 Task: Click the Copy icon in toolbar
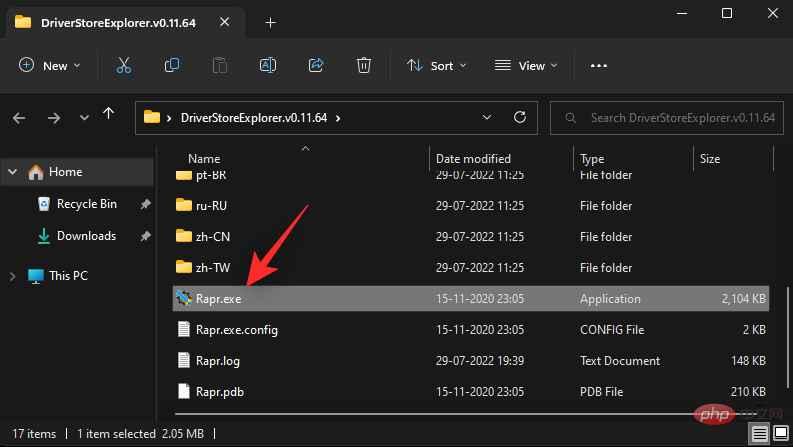coord(172,65)
